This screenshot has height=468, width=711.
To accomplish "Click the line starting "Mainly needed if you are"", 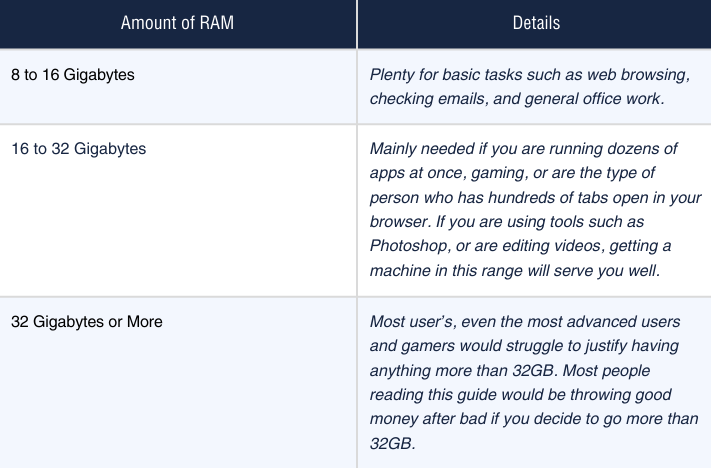I will point(523,149).
